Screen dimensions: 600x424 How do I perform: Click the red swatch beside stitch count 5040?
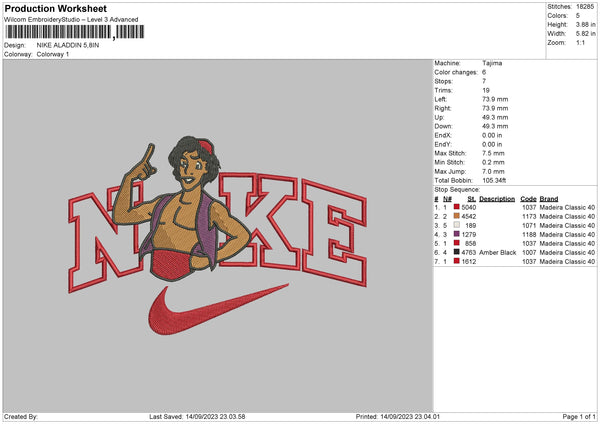[x=457, y=207]
